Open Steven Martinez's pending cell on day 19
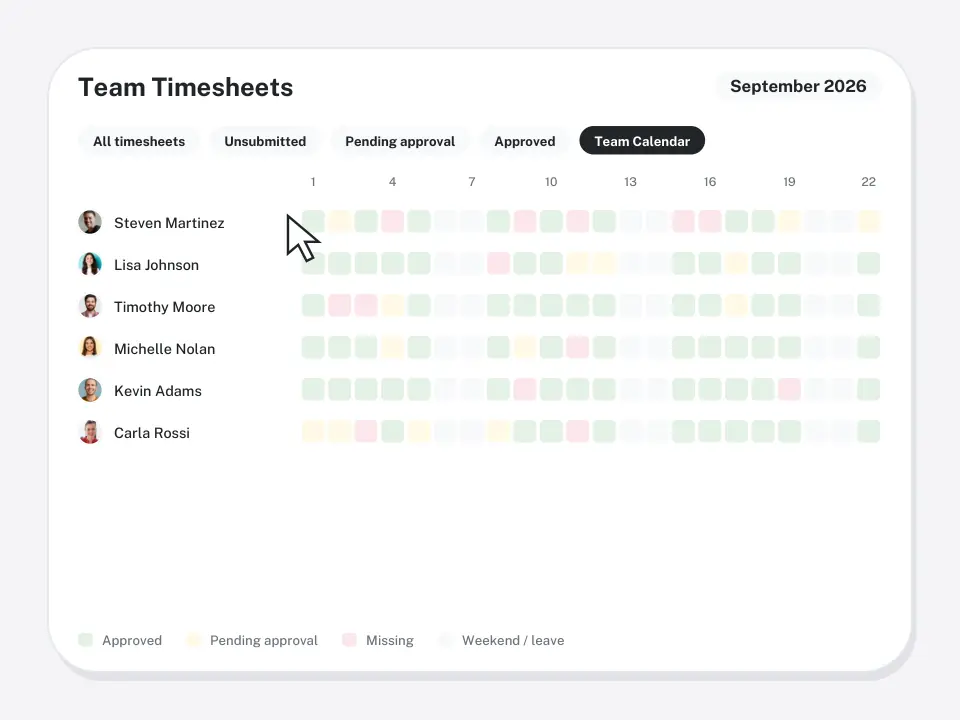Screen dimensions: 960x720 pos(789,221)
